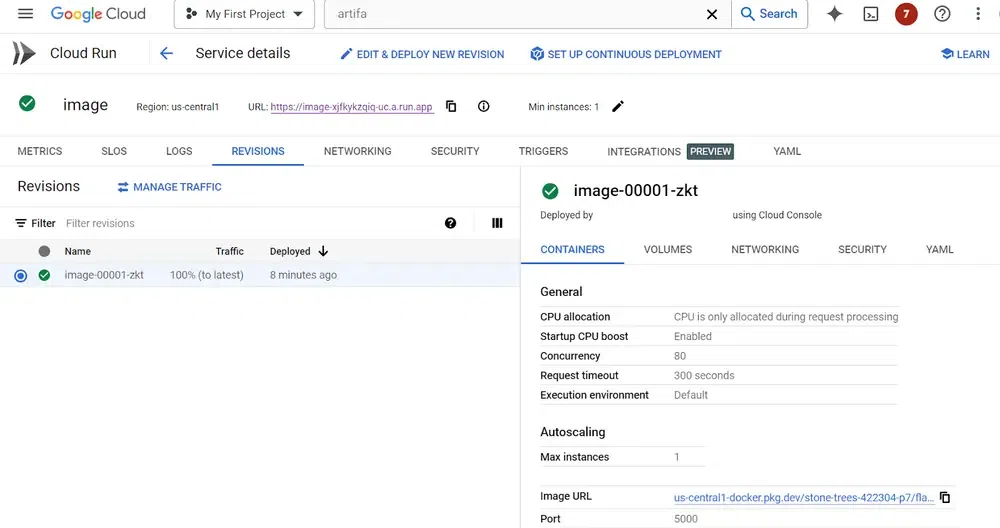Copy the service URL to clipboard
Screen dimensions: 1000x528
coord(451,106)
